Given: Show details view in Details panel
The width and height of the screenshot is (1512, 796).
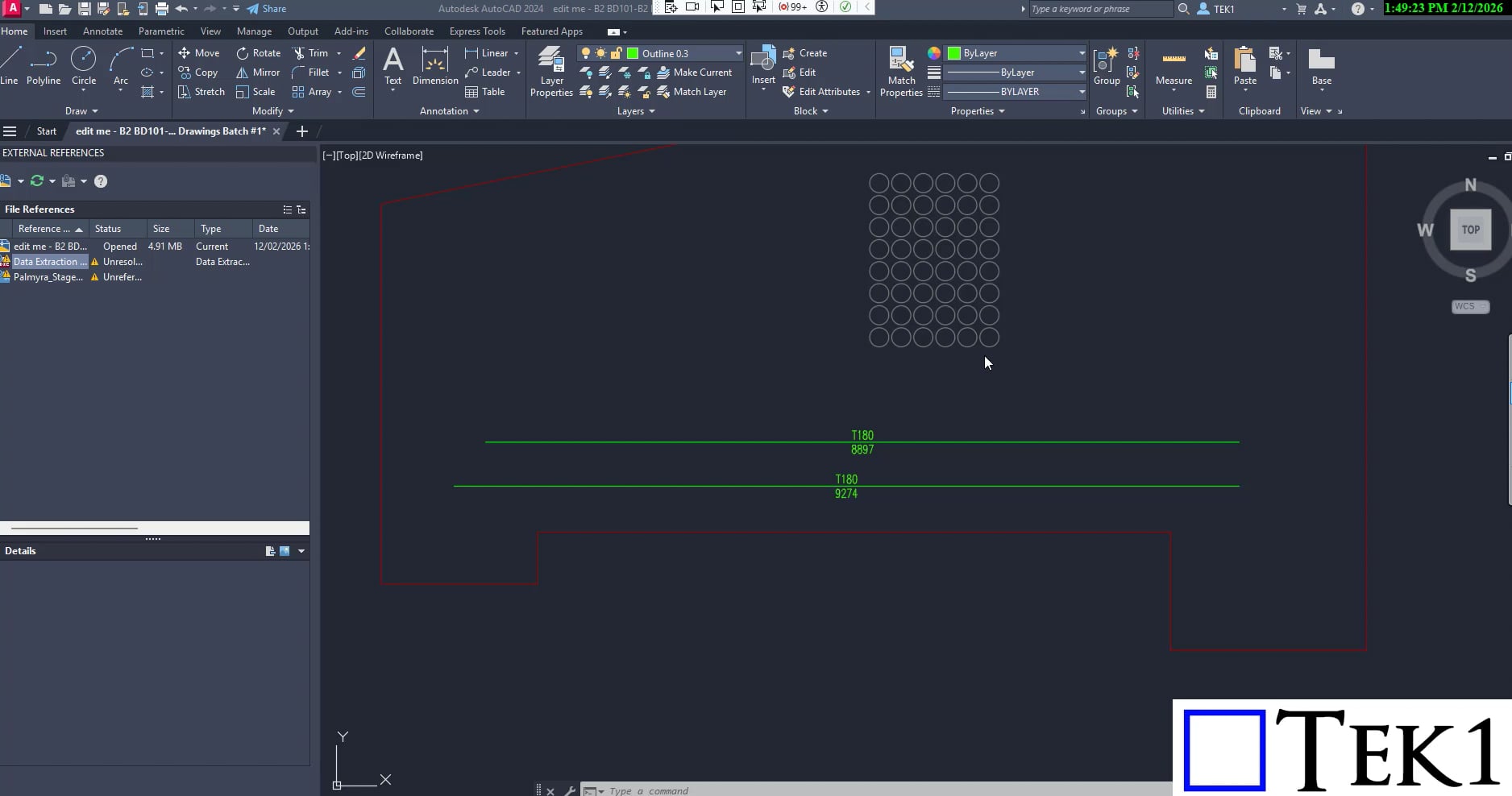Looking at the screenshot, I should (270, 551).
